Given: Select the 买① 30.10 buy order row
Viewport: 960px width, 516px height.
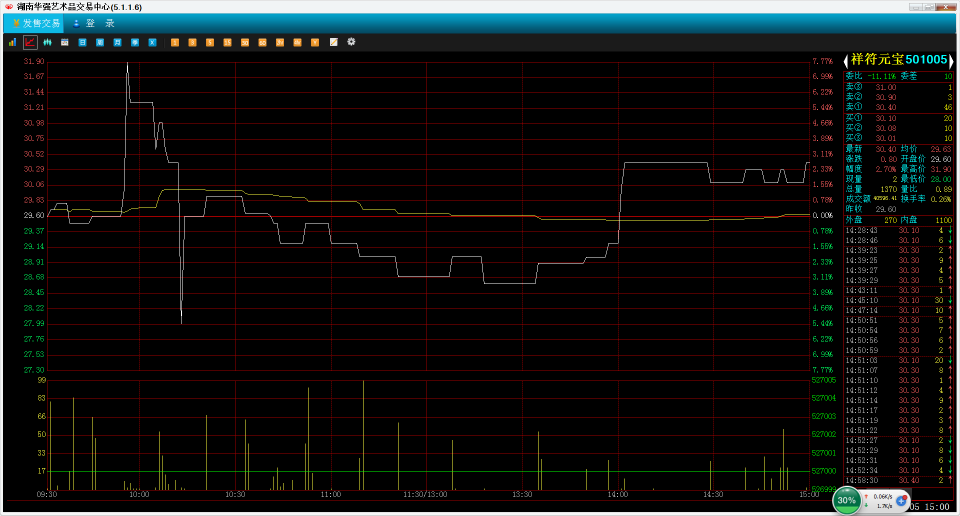Looking at the screenshot, I should click(x=899, y=118).
